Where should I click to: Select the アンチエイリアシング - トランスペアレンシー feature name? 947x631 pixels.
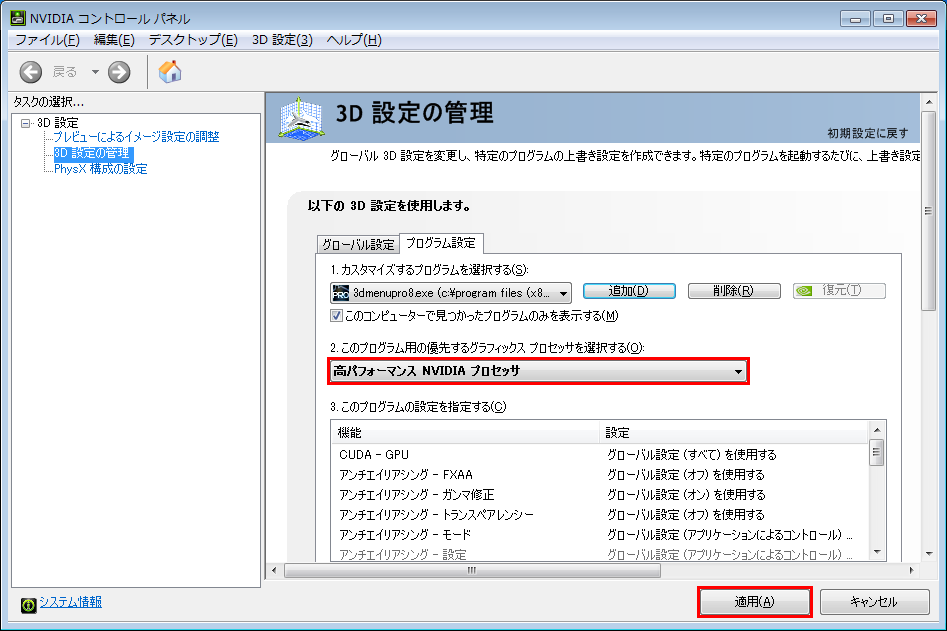[x=437, y=514]
